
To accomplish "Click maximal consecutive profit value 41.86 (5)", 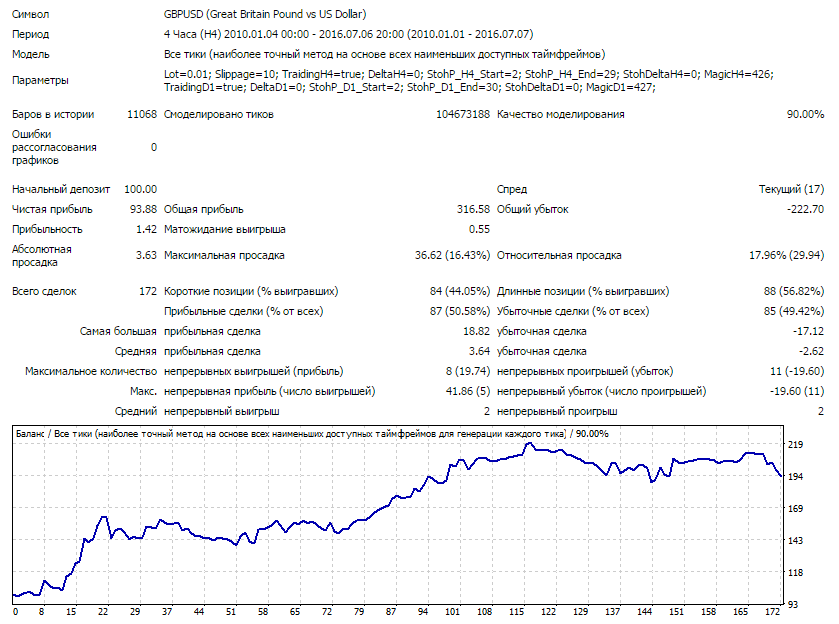I will click(468, 391).
